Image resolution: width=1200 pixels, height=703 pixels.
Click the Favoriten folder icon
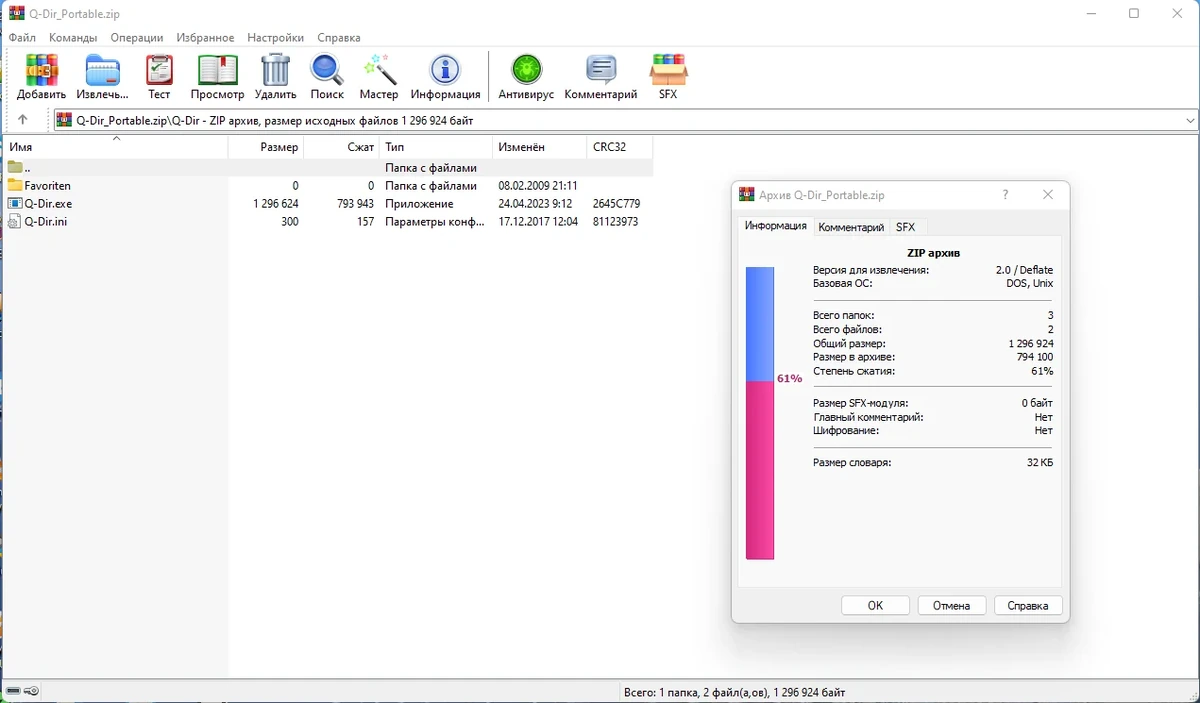pos(15,186)
